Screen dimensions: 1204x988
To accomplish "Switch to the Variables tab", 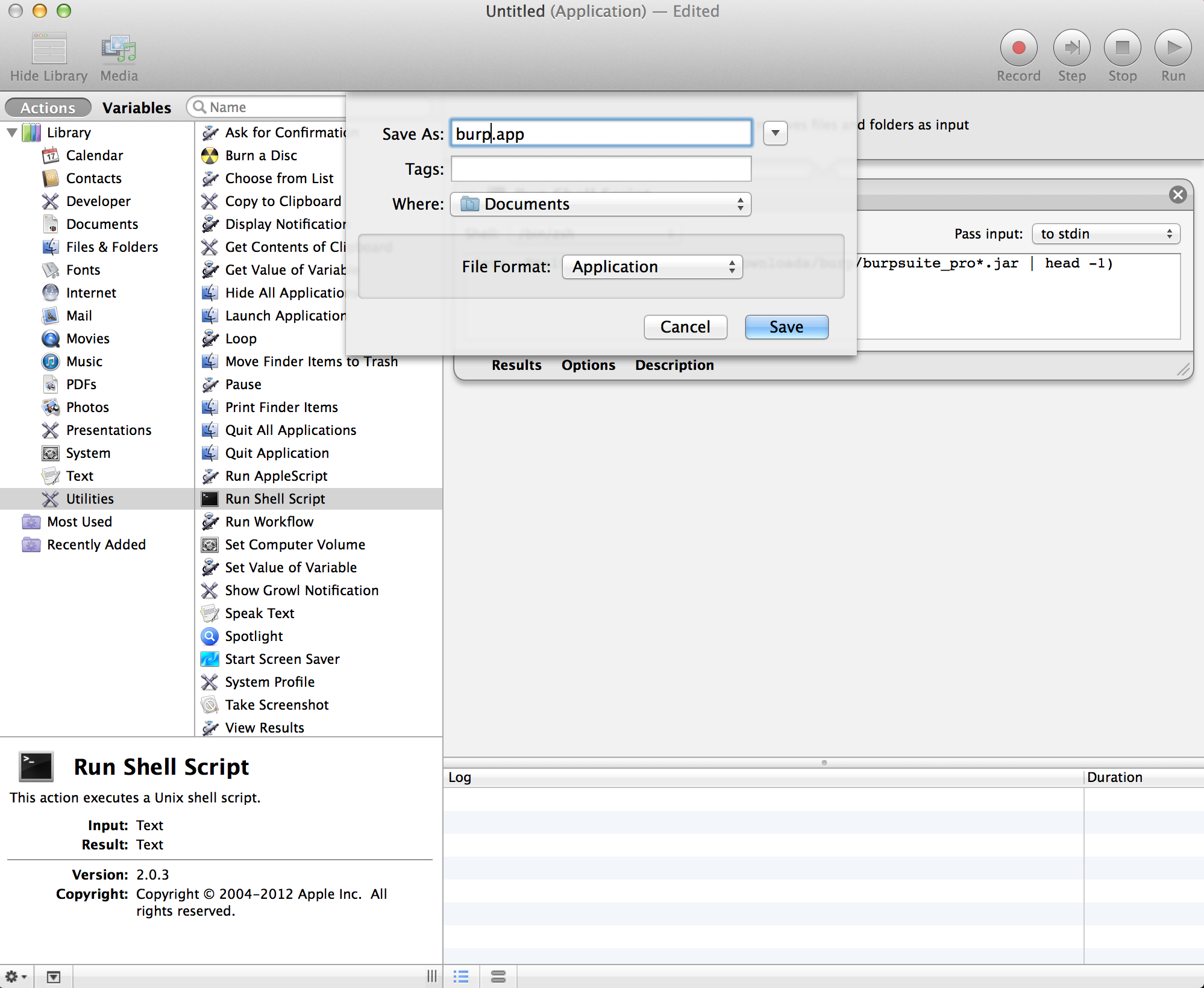I will coord(137,108).
